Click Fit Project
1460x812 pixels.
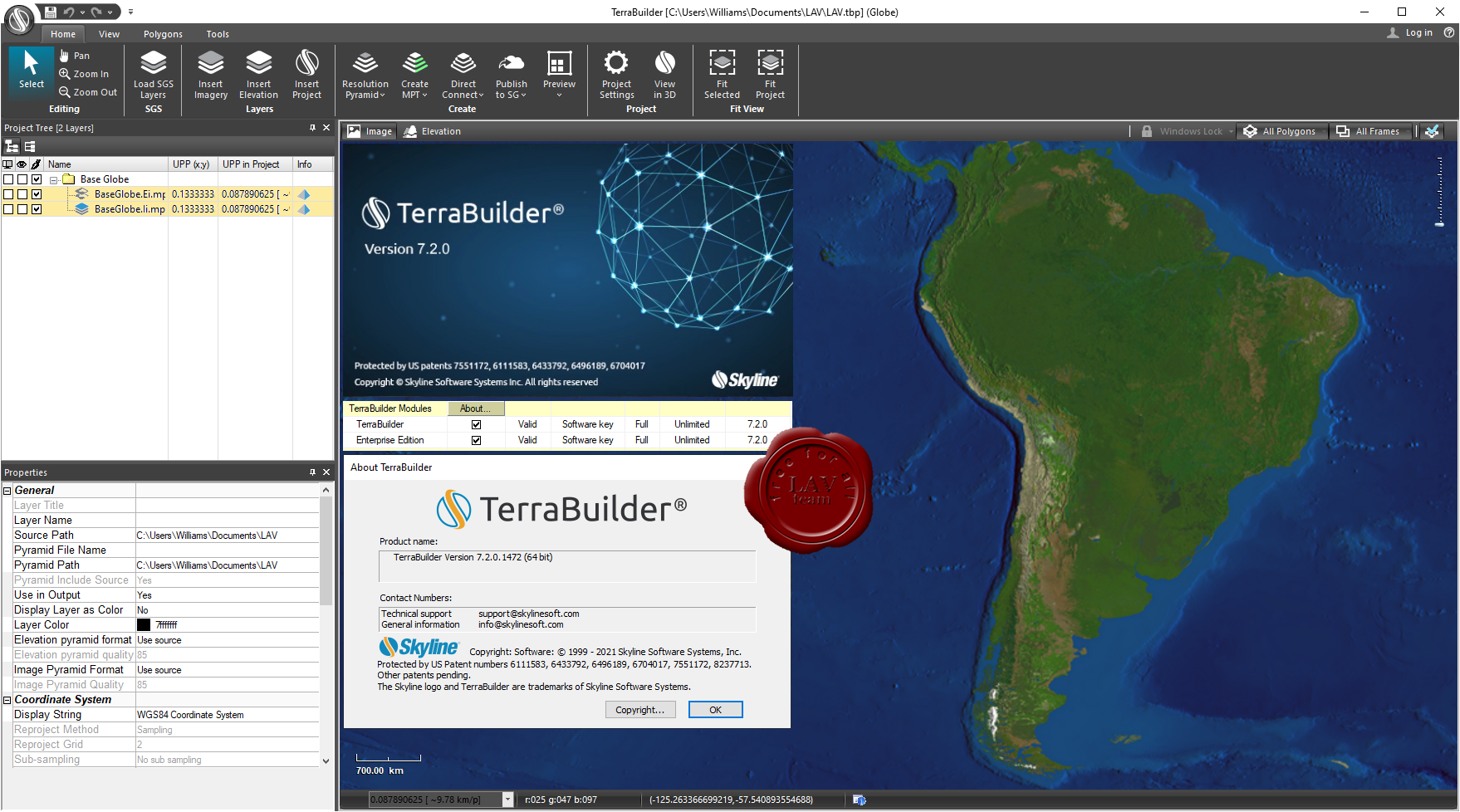click(x=771, y=74)
